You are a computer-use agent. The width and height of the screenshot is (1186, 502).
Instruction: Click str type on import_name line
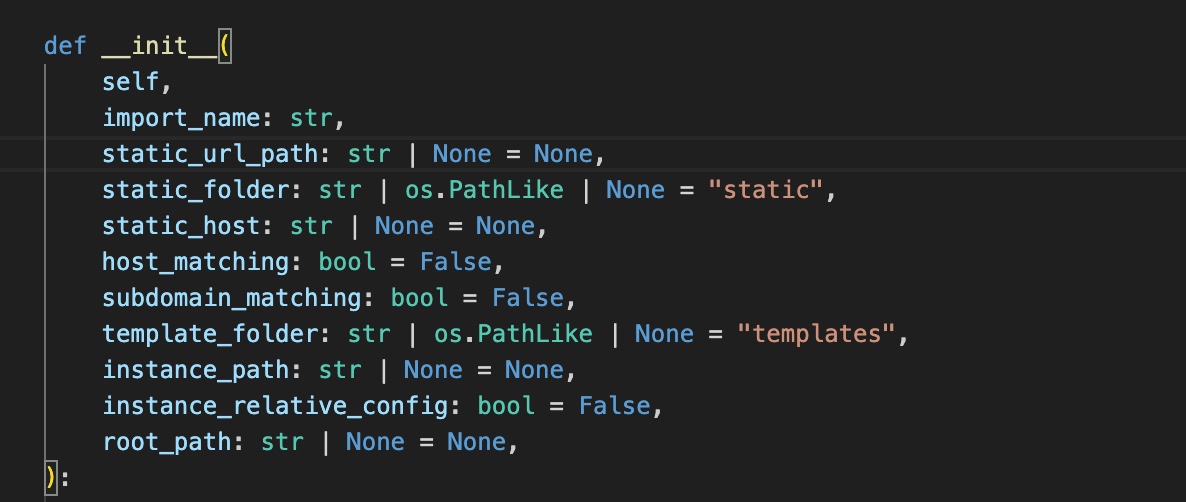[311, 118]
